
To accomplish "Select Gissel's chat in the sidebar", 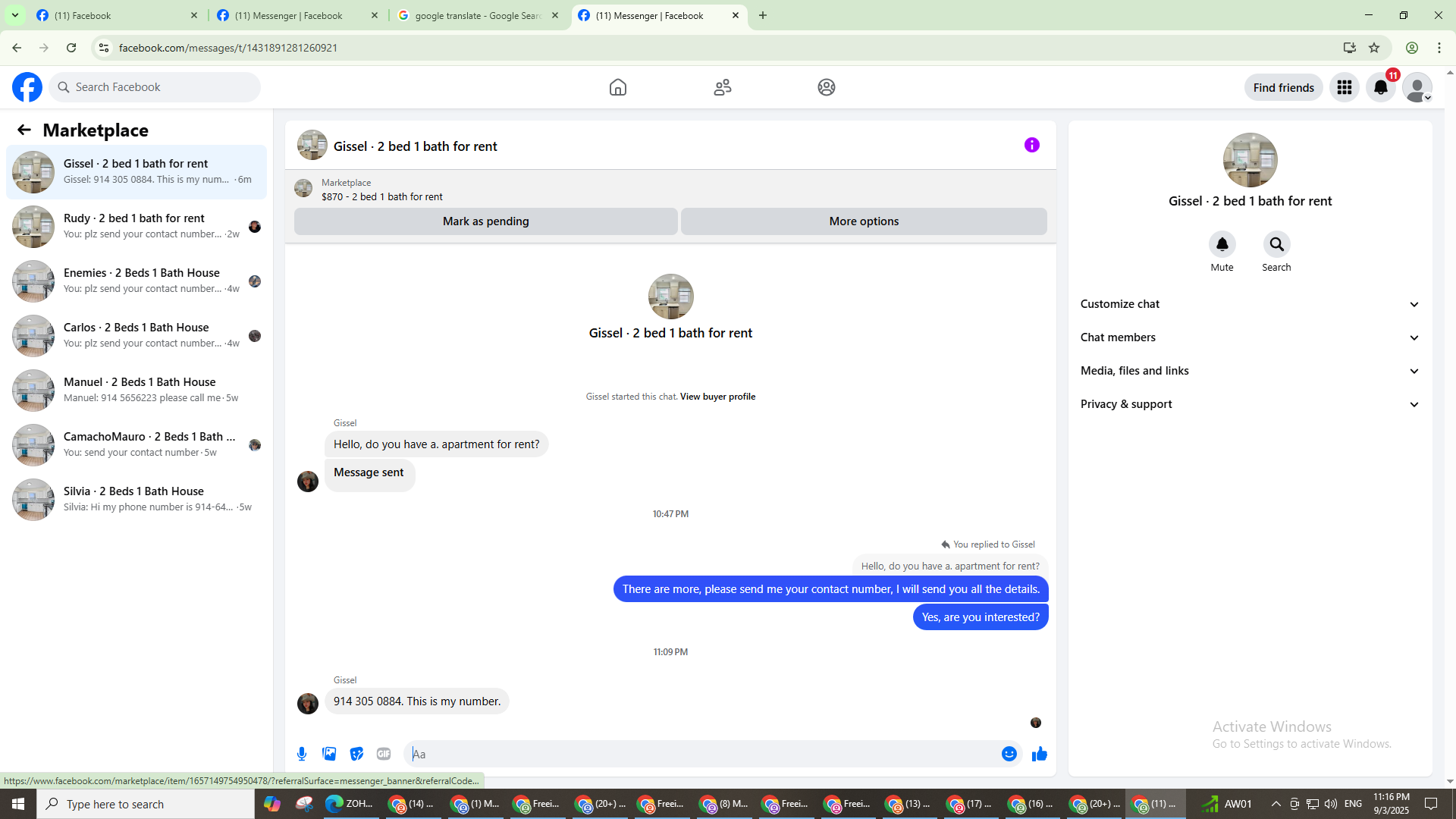I will pyautogui.click(x=136, y=172).
